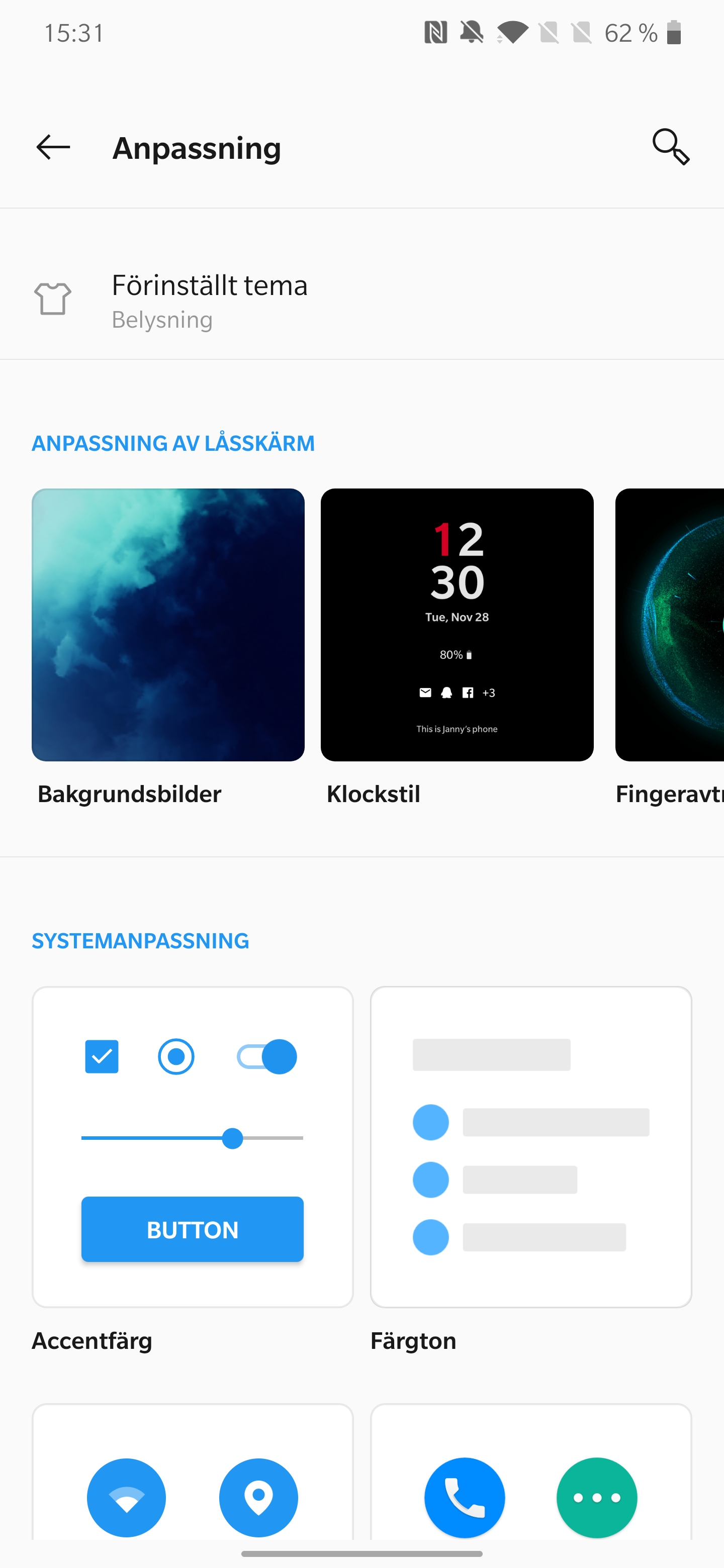Select the radio button in accent preview

pyautogui.click(x=176, y=1056)
